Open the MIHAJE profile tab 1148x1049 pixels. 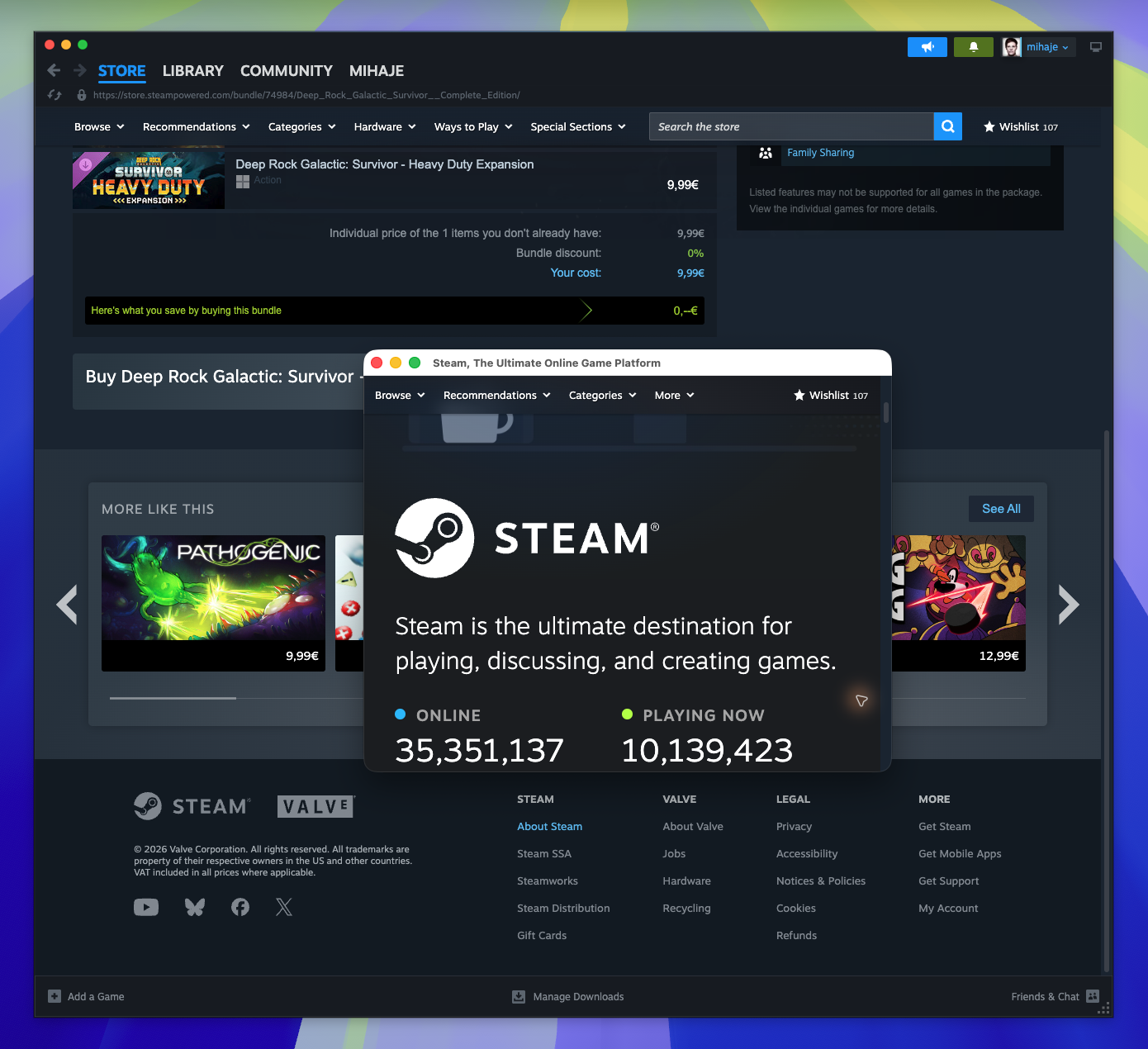click(377, 71)
